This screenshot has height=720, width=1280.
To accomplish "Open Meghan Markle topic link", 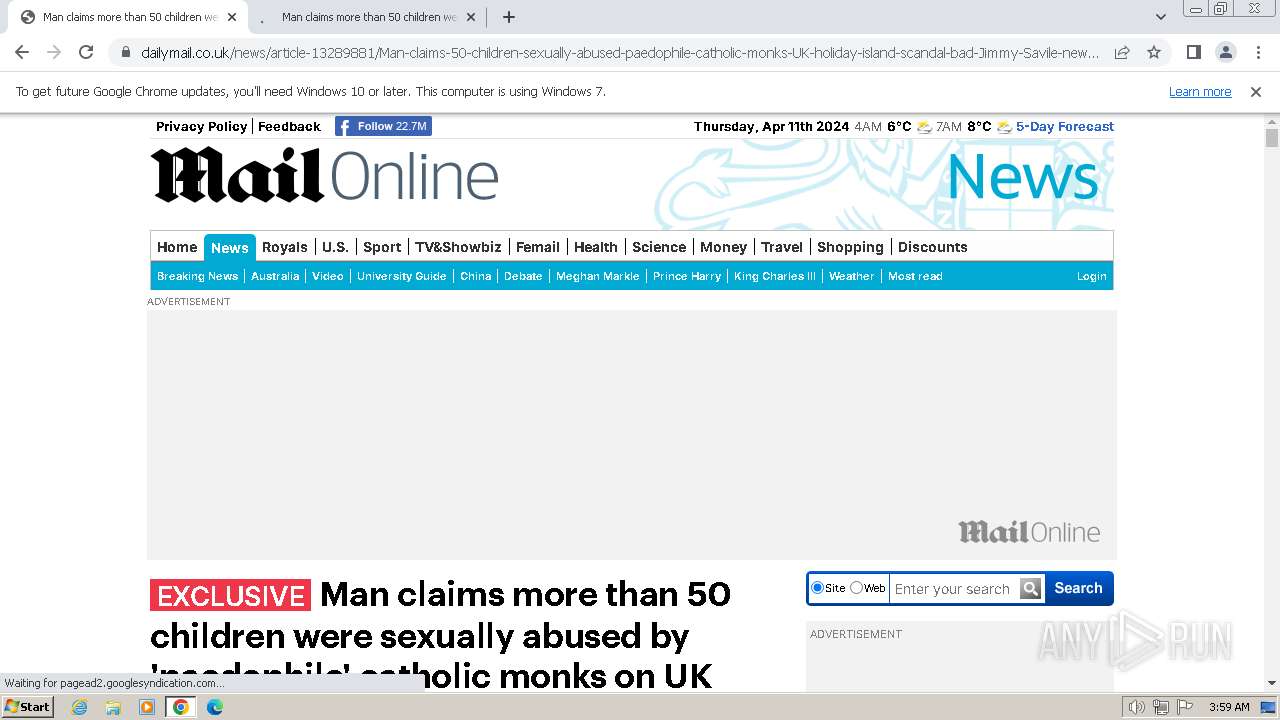I will pyautogui.click(x=598, y=276).
